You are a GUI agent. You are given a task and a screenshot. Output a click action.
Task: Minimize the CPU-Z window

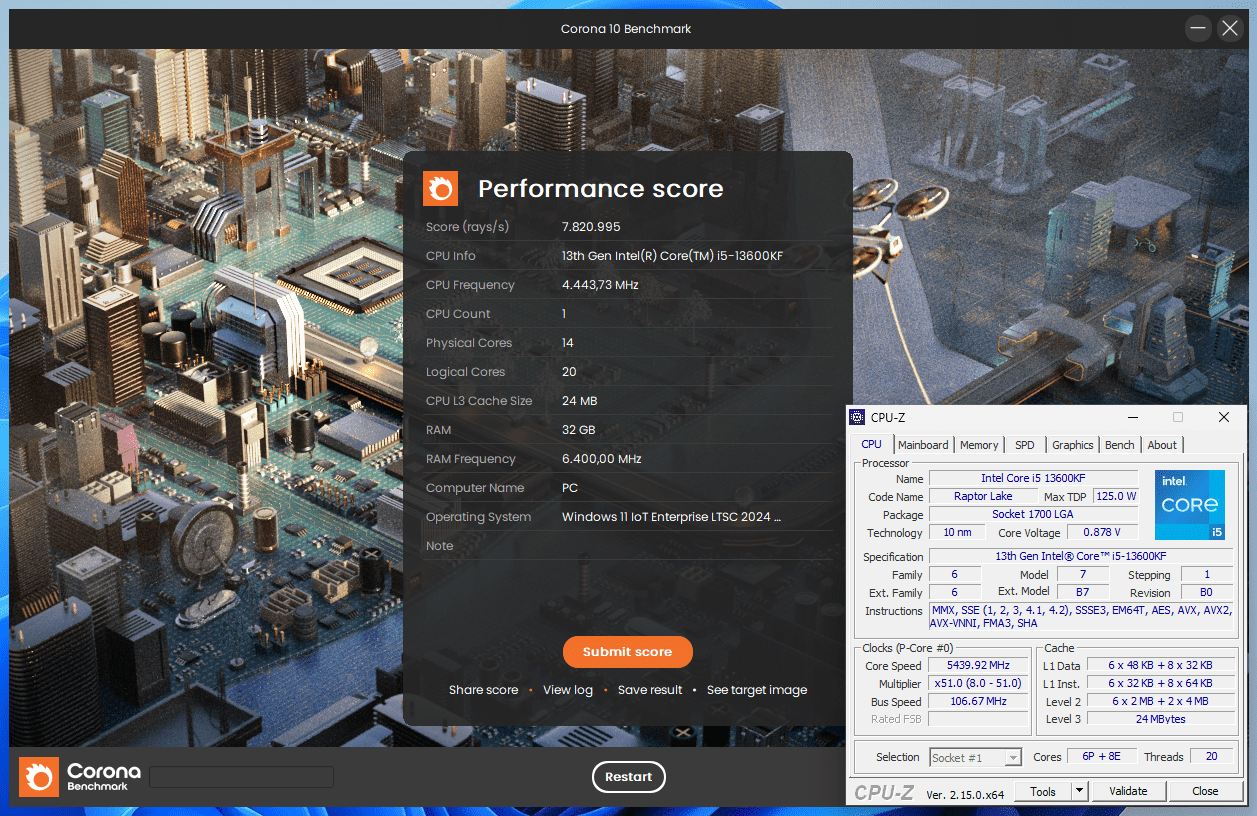(x=1132, y=417)
